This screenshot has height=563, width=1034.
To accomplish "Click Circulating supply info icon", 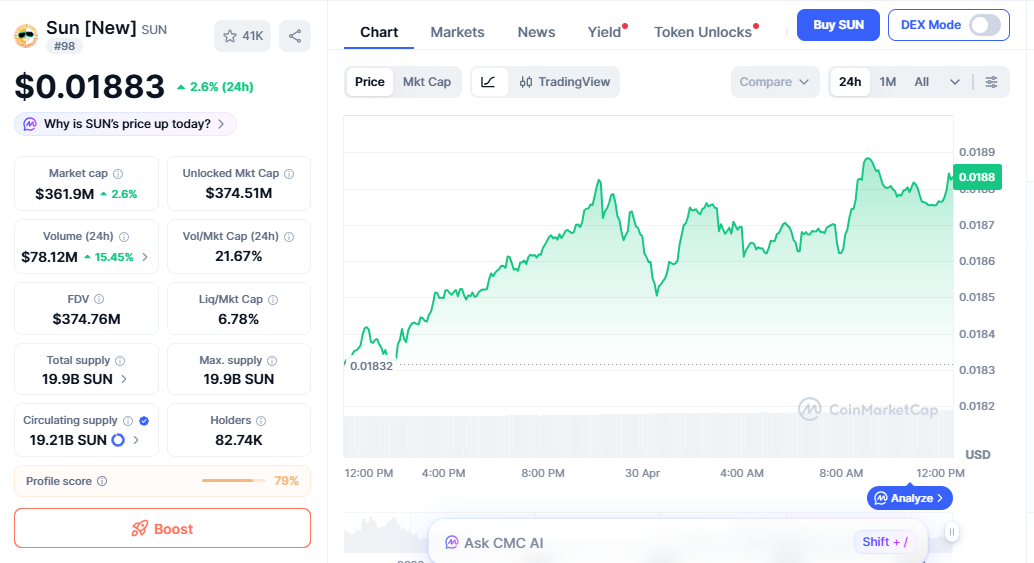I will tap(128, 421).
